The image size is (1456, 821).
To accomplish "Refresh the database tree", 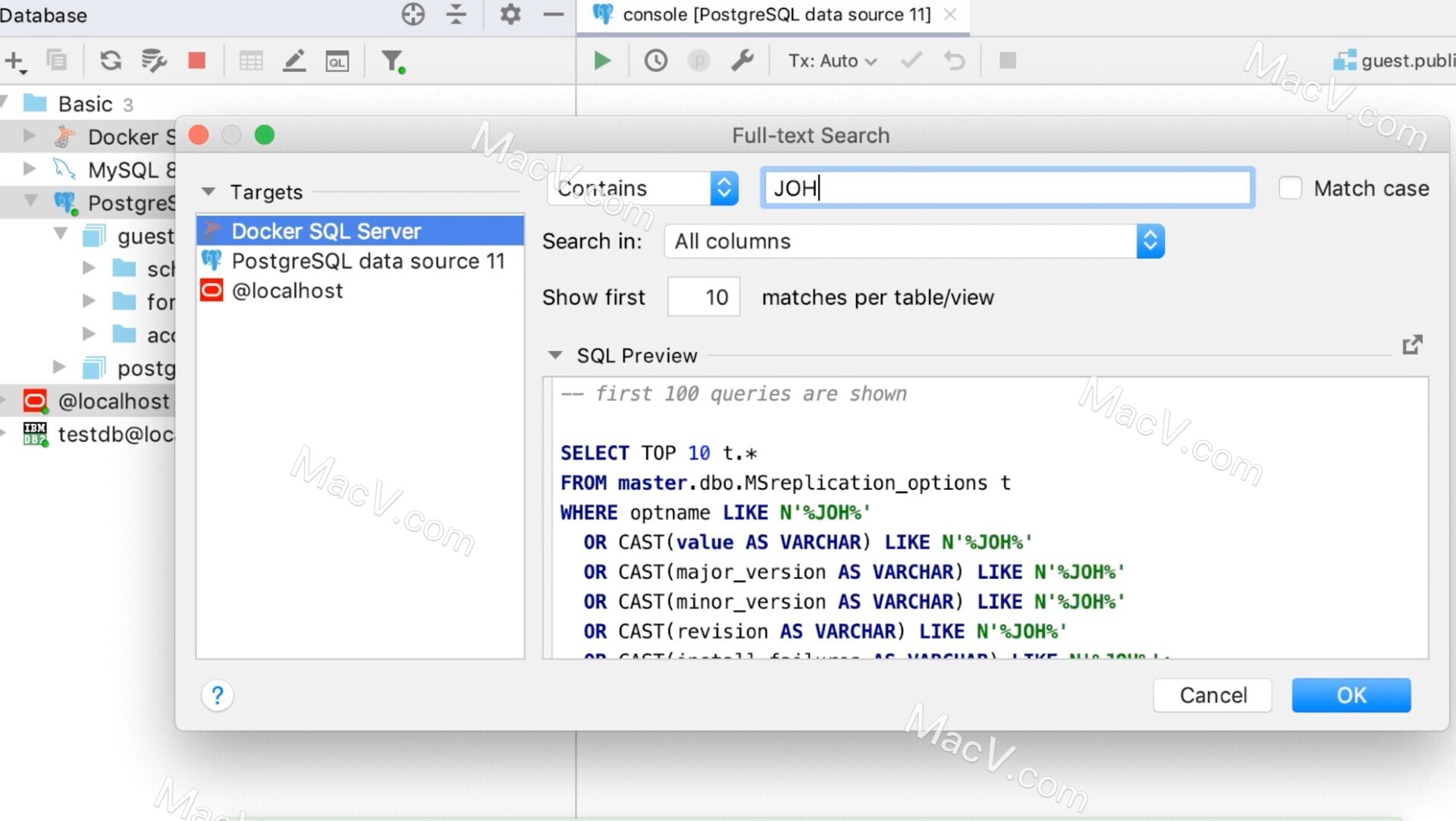I will pos(111,60).
